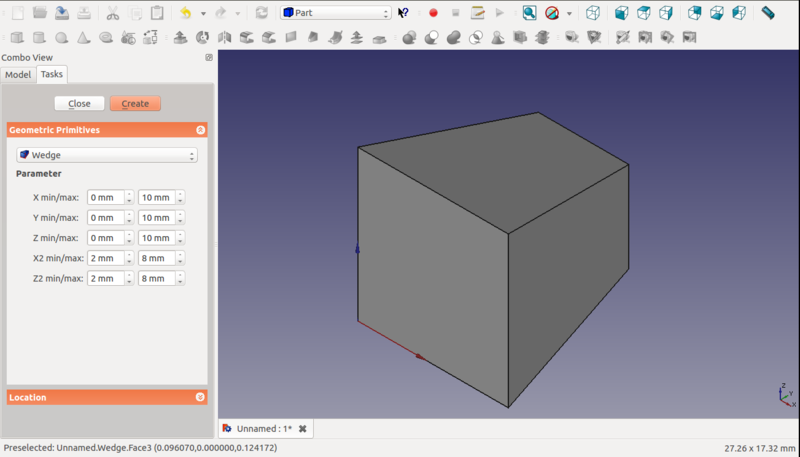This screenshot has height=457, width=800.
Task: Click the red macro record button
Action: [x=433, y=13]
